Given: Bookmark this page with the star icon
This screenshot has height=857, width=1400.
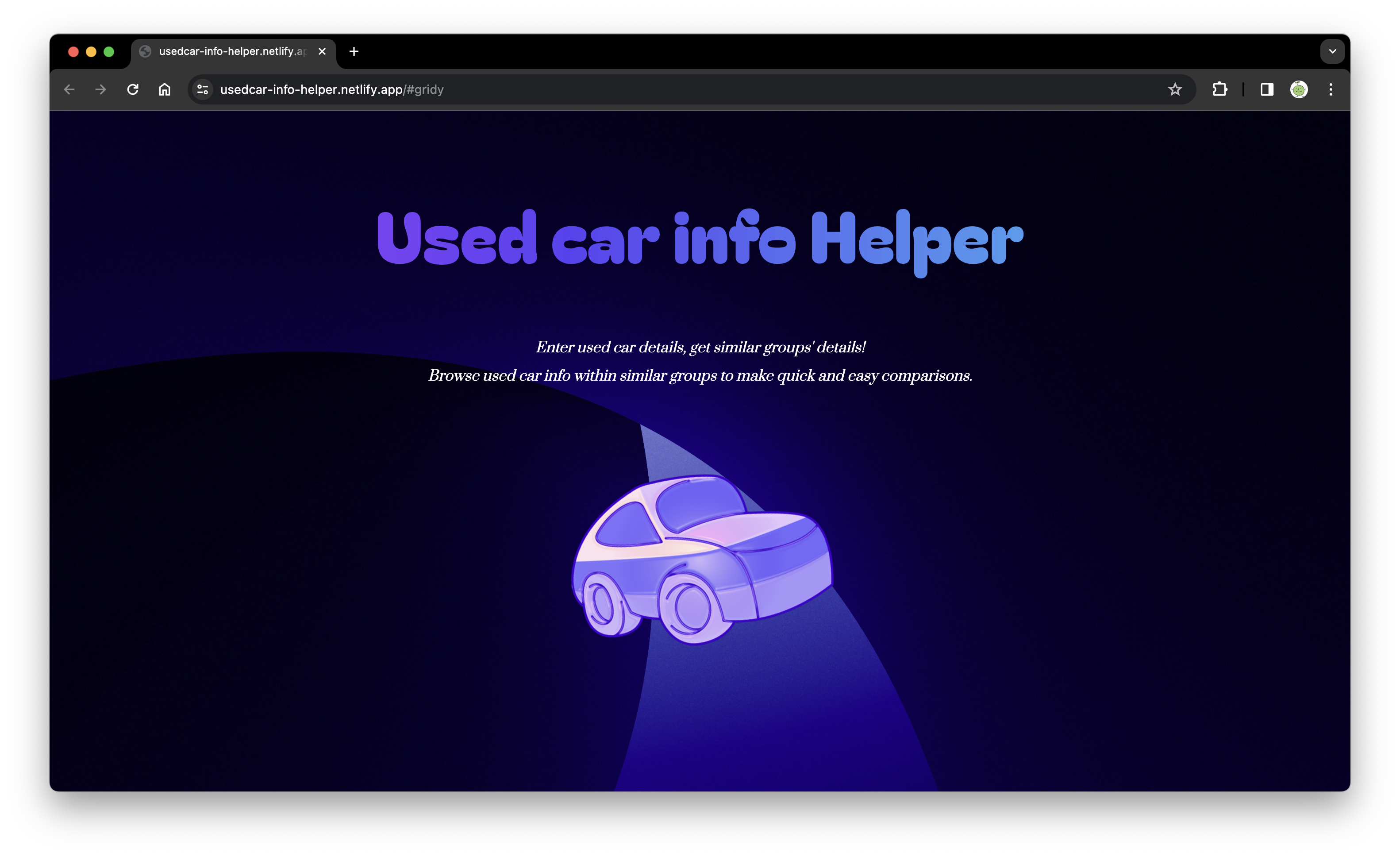Looking at the screenshot, I should (x=1175, y=89).
